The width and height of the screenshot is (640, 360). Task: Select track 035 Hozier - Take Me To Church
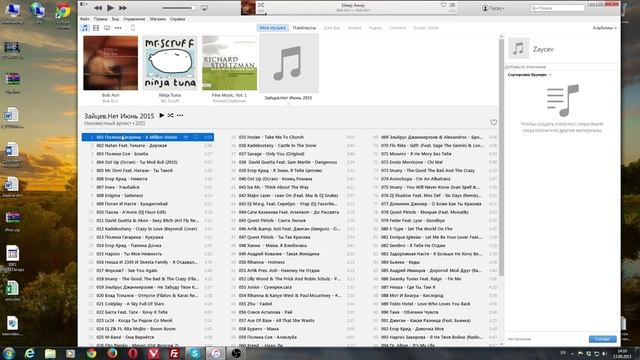(290, 137)
